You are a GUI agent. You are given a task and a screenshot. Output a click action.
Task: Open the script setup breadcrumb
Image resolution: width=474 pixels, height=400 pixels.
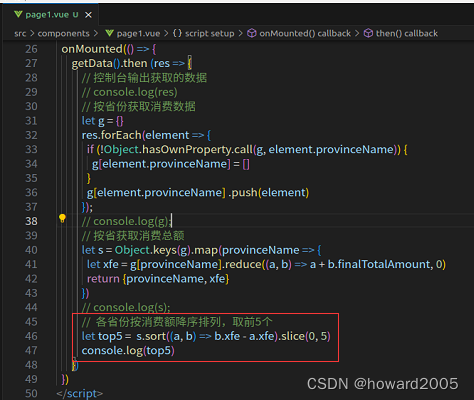[x=209, y=33]
